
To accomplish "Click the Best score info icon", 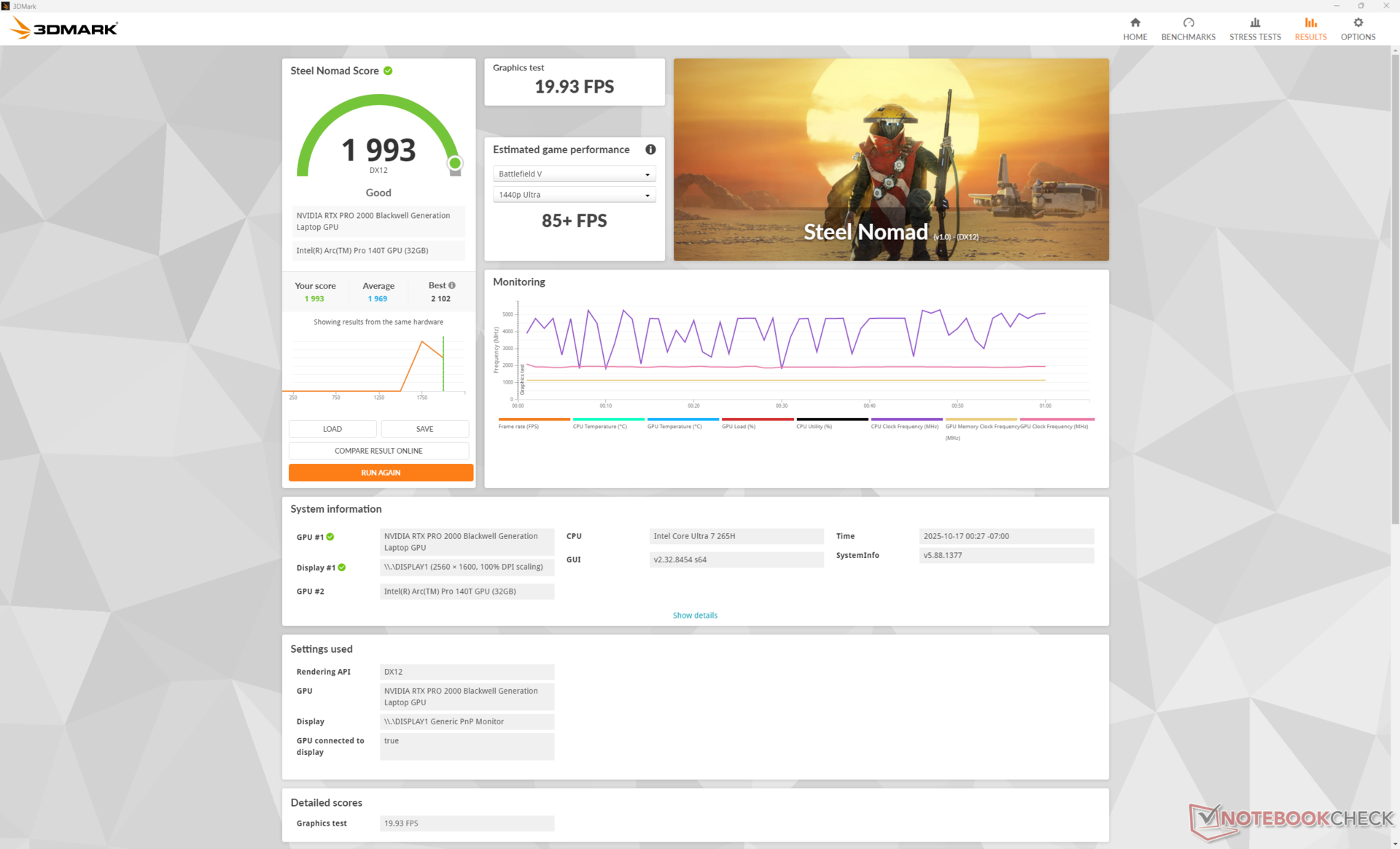I will [x=452, y=285].
